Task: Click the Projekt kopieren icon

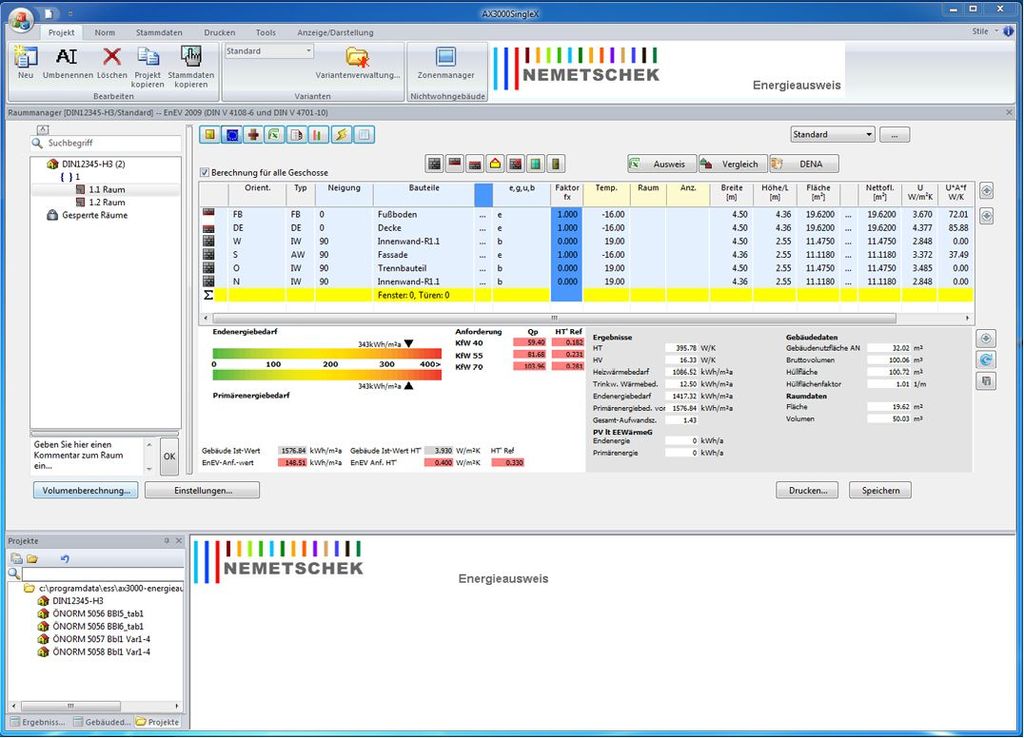Action: click(148, 57)
